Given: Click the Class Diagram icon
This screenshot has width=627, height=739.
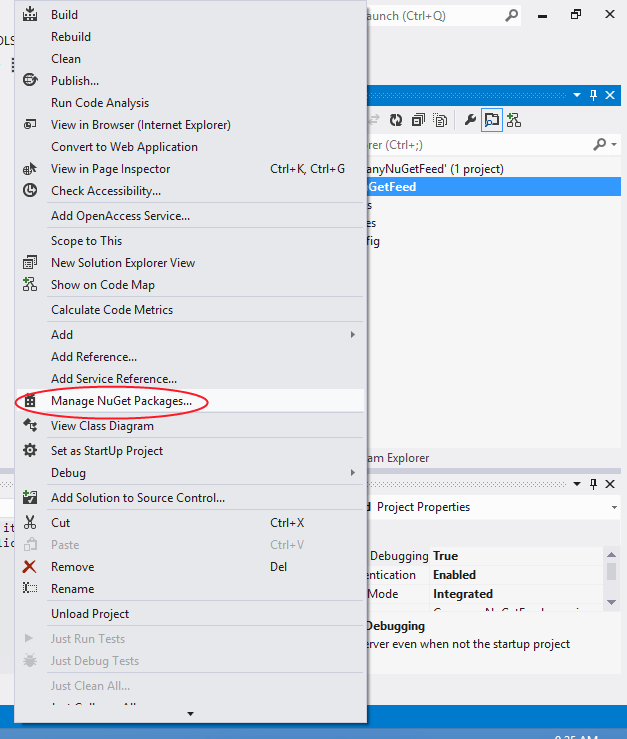Looking at the screenshot, I should pyautogui.click(x=30, y=425).
